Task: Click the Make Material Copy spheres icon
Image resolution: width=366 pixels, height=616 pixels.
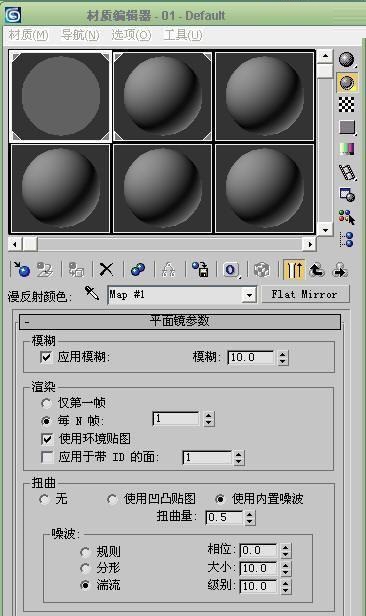Action: (x=138, y=270)
